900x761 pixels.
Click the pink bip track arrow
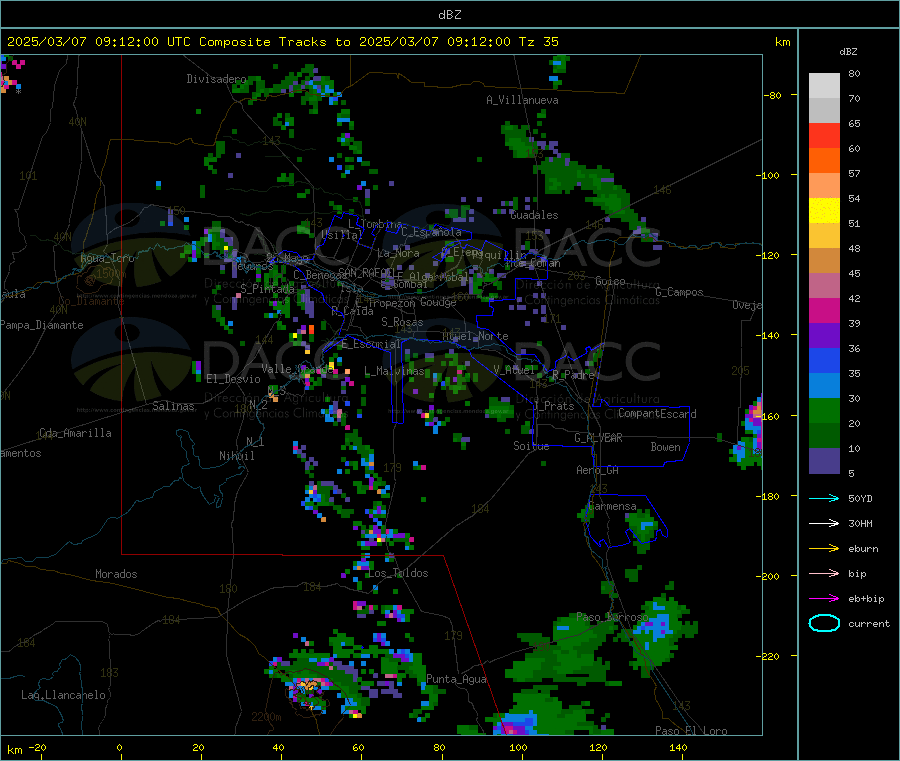(824, 573)
